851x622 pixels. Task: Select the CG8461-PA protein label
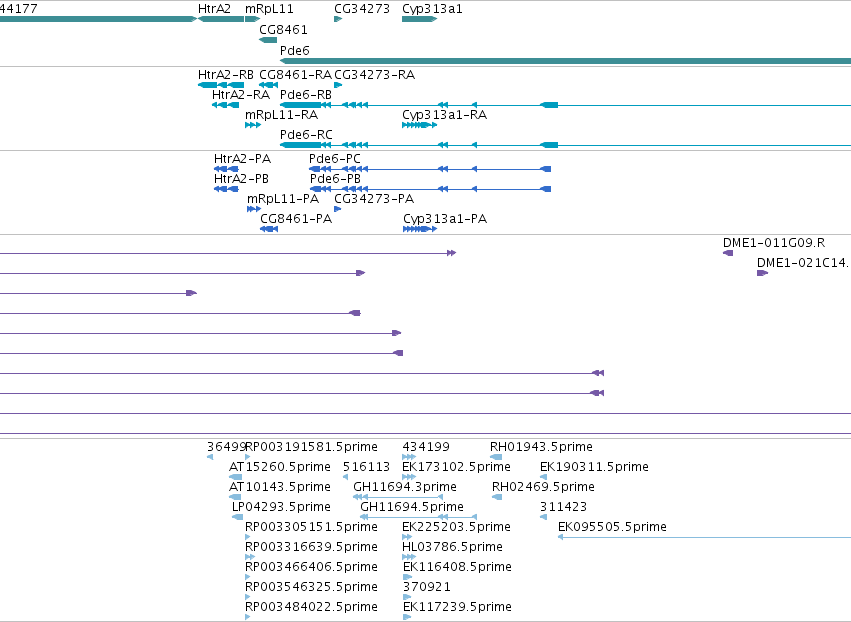[x=296, y=219]
